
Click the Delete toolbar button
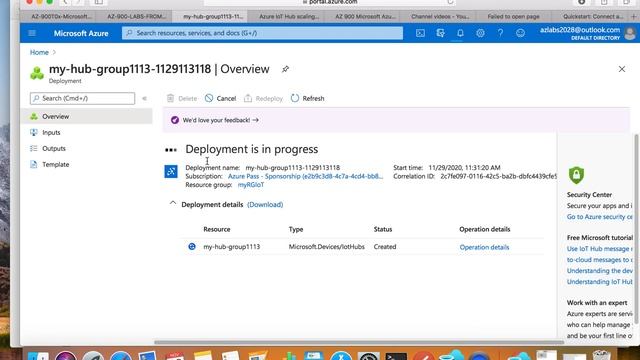(182, 98)
